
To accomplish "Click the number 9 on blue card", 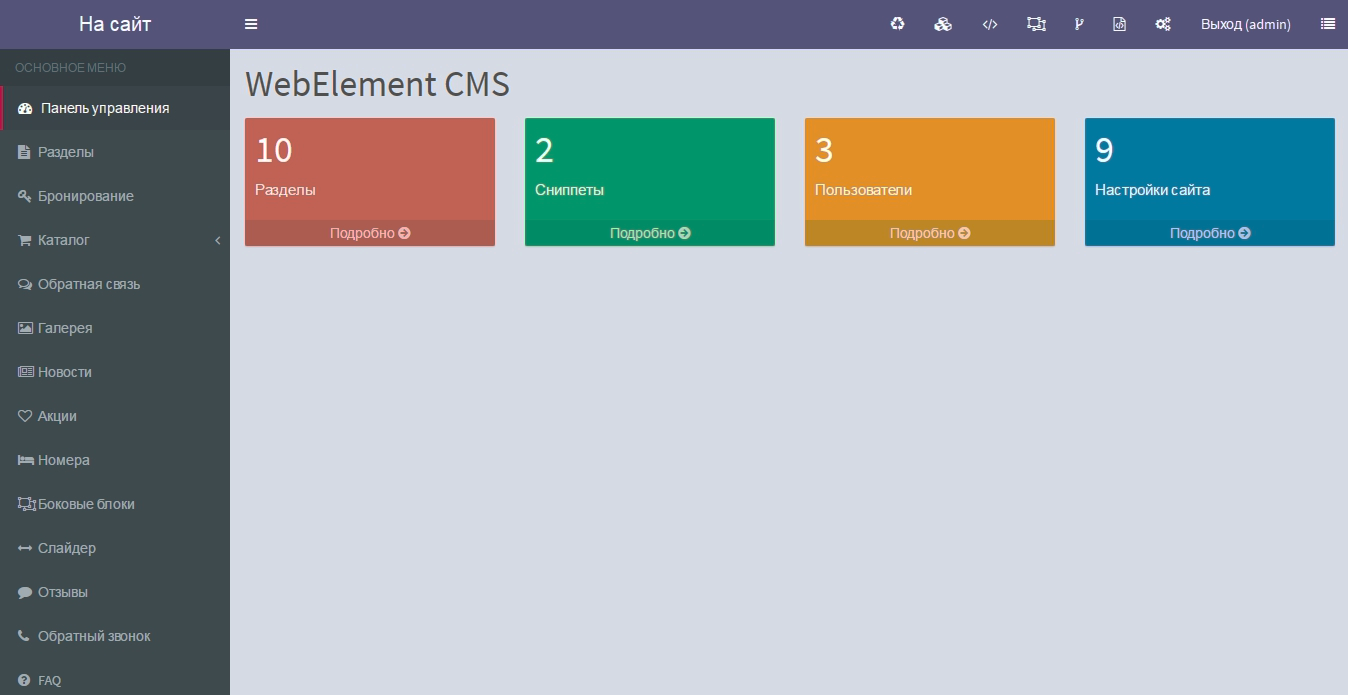I will tap(1104, 150).
